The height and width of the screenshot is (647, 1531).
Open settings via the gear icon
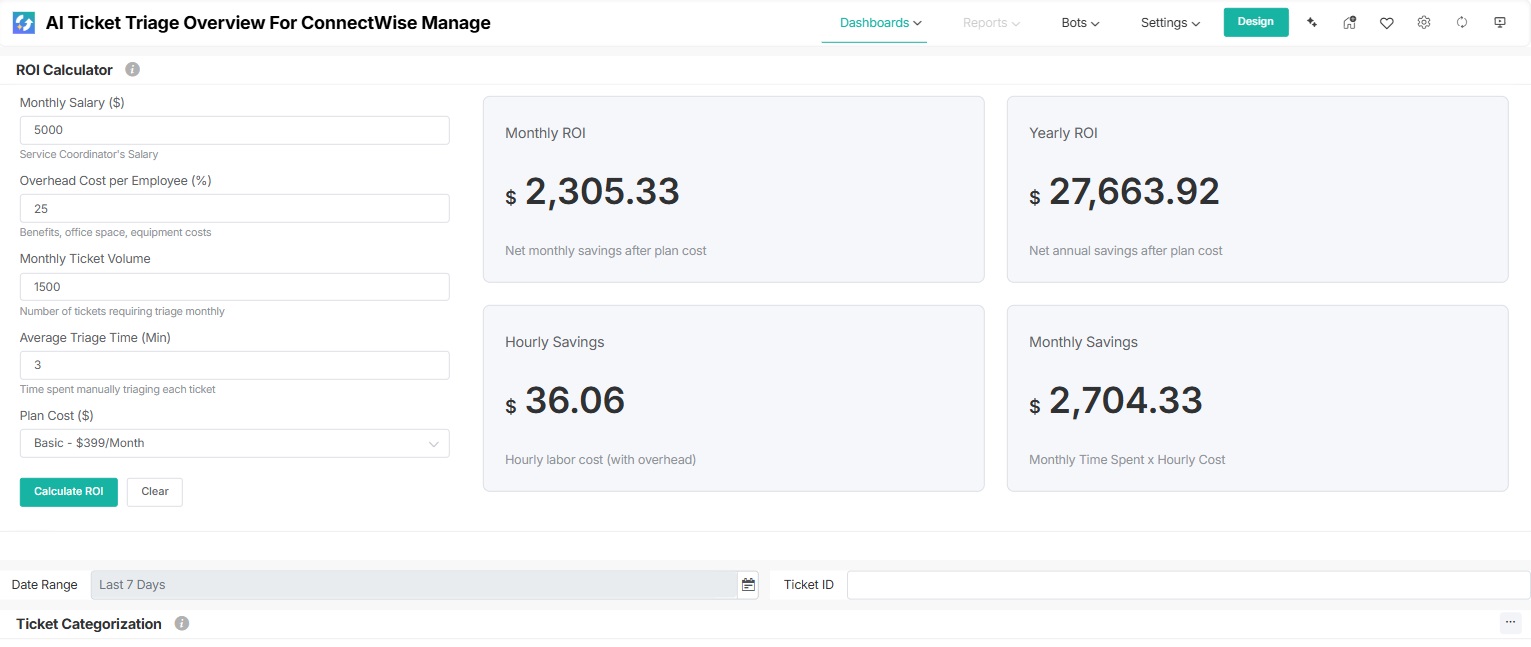[1424, 21]
